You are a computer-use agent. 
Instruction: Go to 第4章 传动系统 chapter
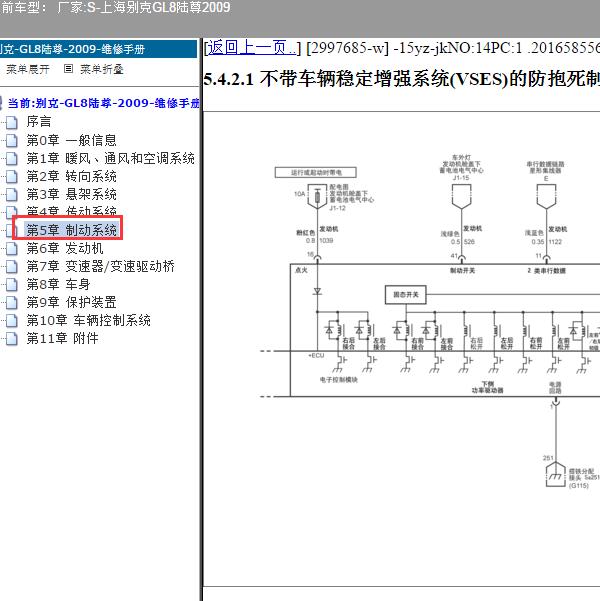click(x=71, y=212)
